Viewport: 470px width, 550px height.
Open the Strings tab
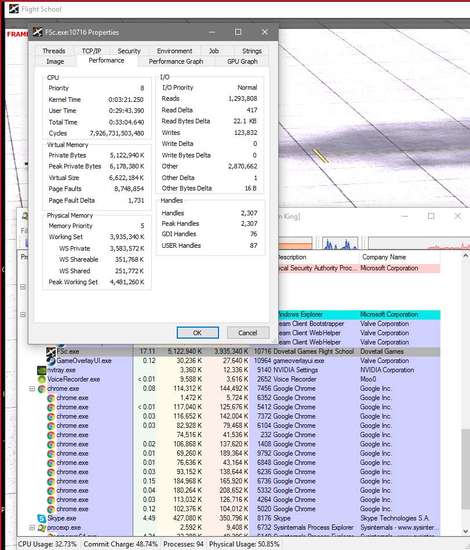[252, 51]
